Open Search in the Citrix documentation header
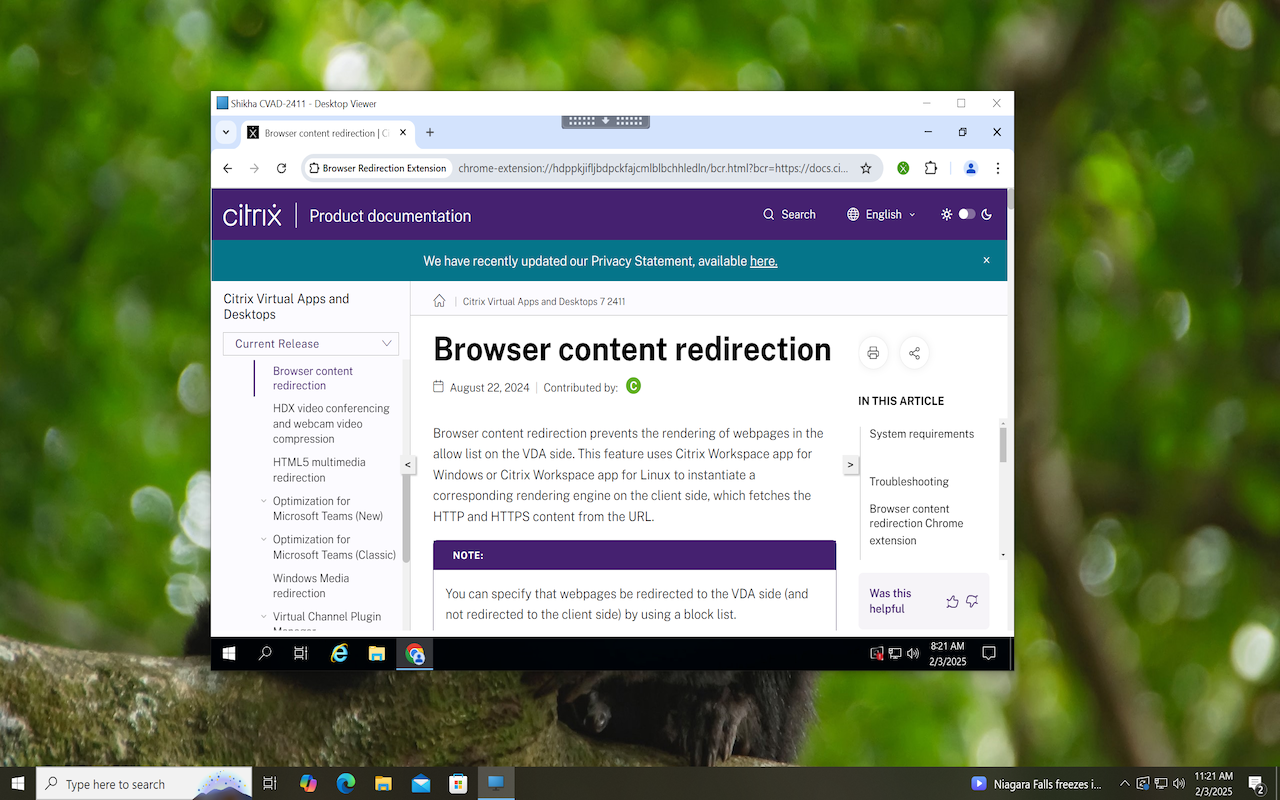Image resolution: width=1280 pixels, height=800 pixels. pyautogui.click(x=789, y=214)
